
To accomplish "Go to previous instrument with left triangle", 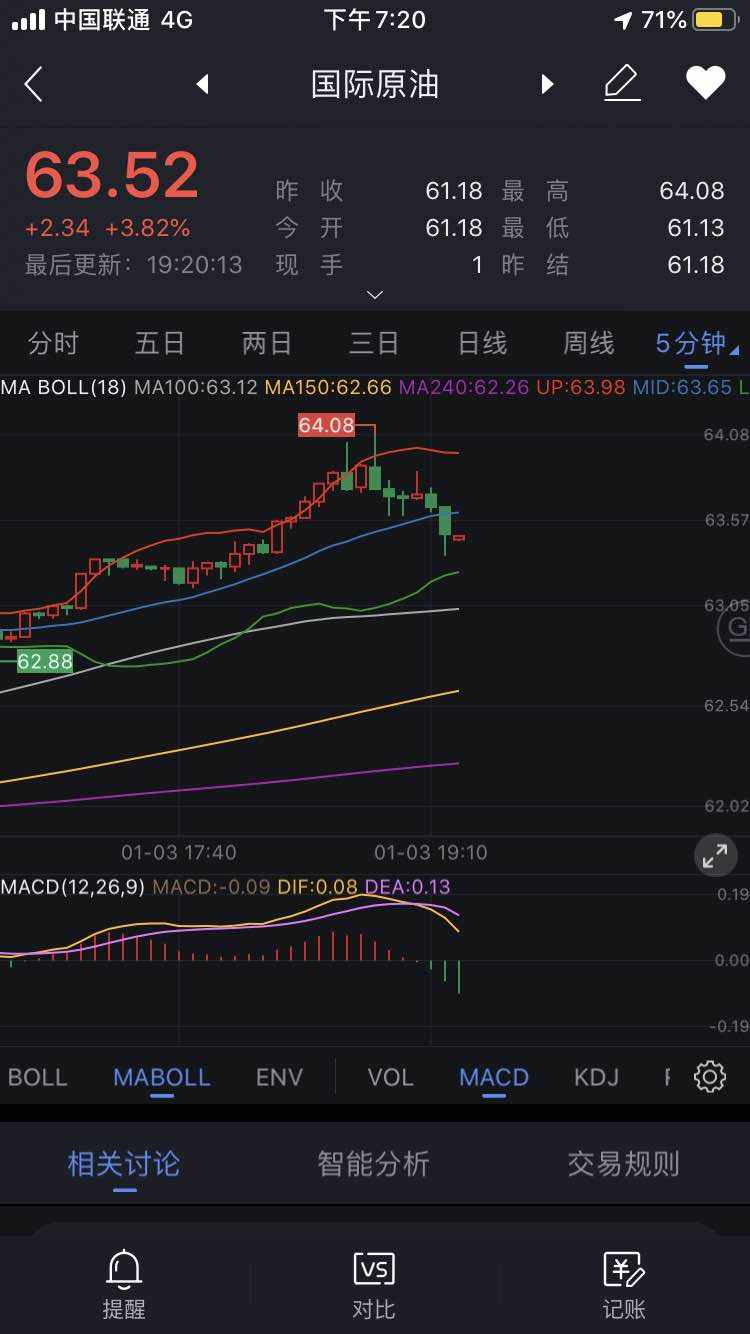I will (203, 84).
